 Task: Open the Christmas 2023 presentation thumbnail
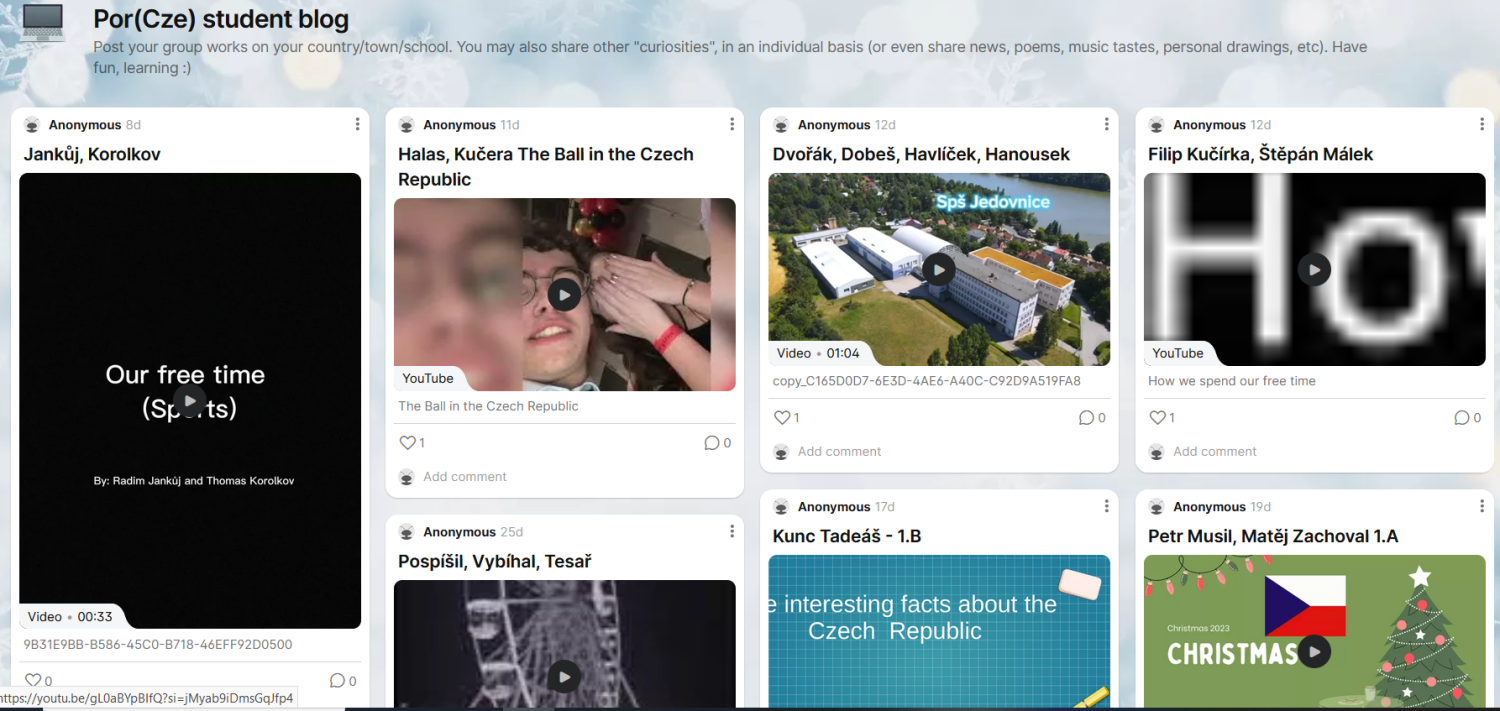coord(1314,632)
